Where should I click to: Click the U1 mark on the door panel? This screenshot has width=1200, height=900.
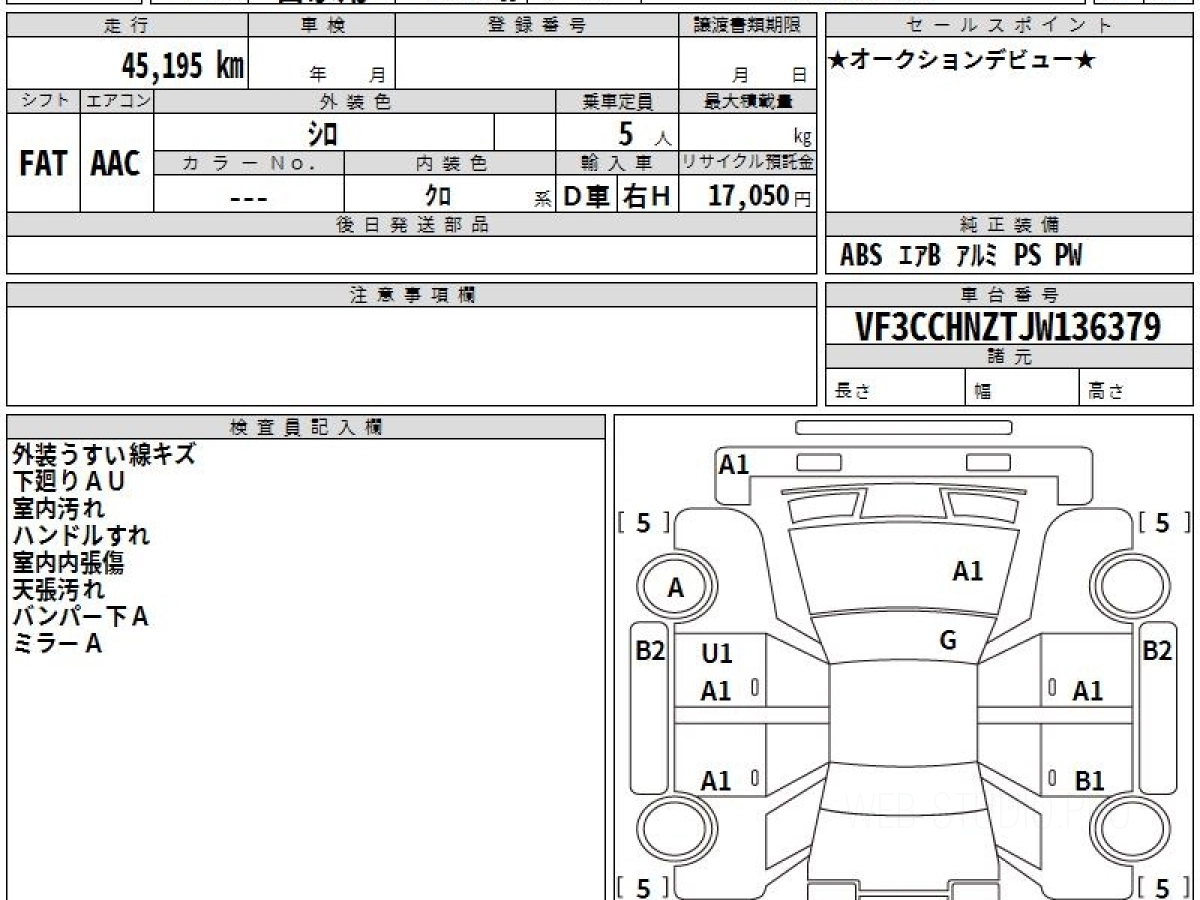pyautogui.click(x=717, y=654)
